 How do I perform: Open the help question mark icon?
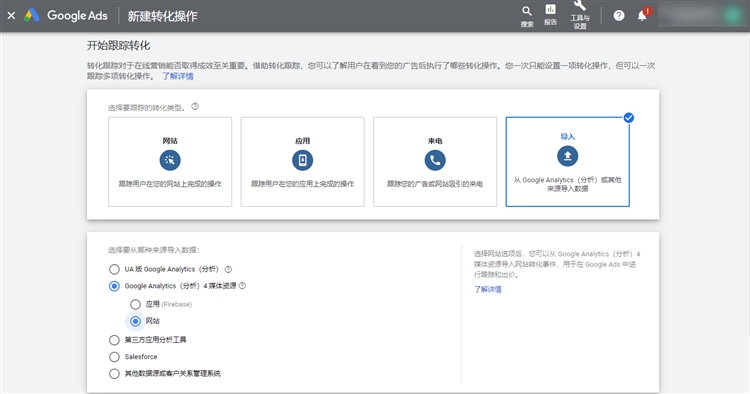[619, 16]
